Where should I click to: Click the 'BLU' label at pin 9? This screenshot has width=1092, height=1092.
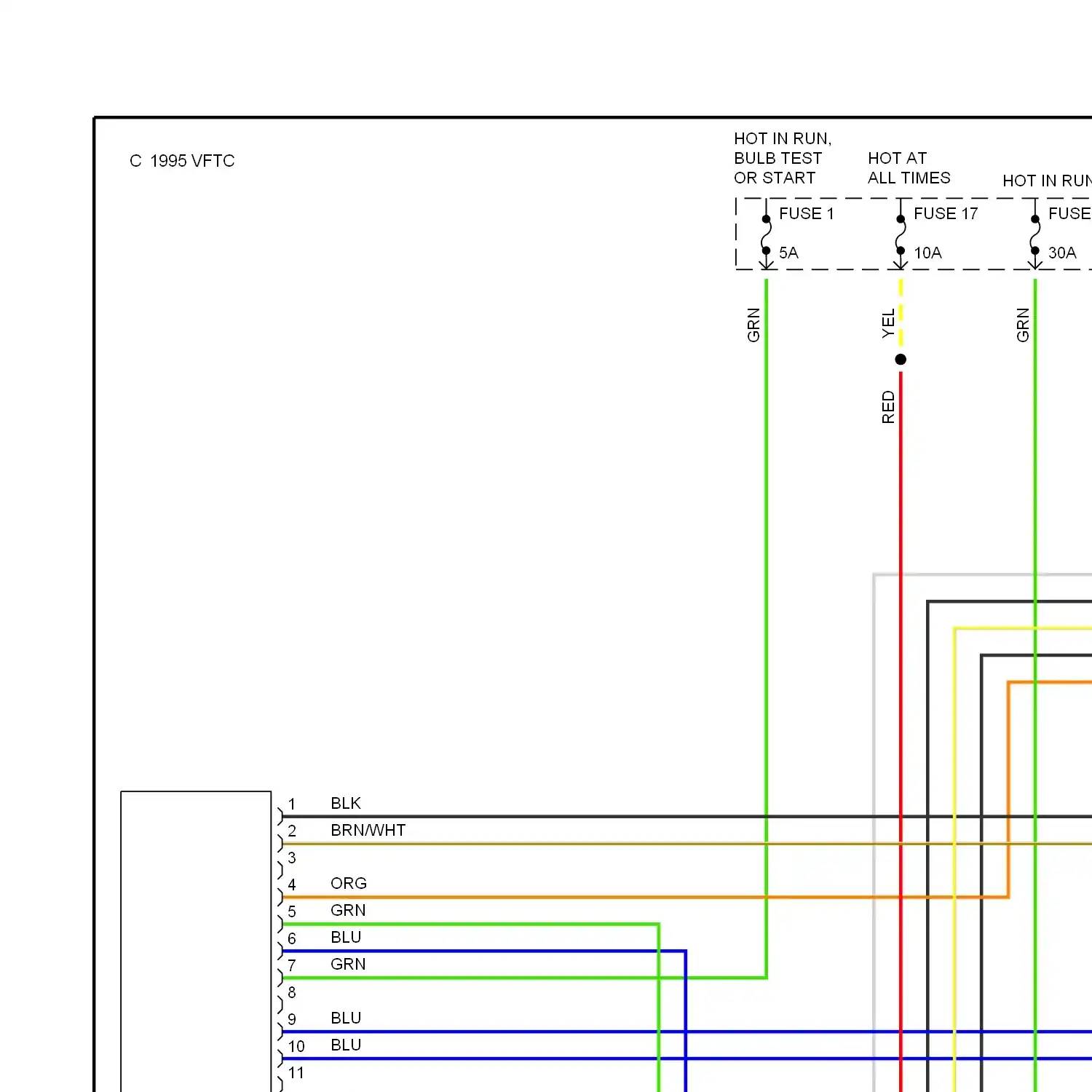(346, 1018)
